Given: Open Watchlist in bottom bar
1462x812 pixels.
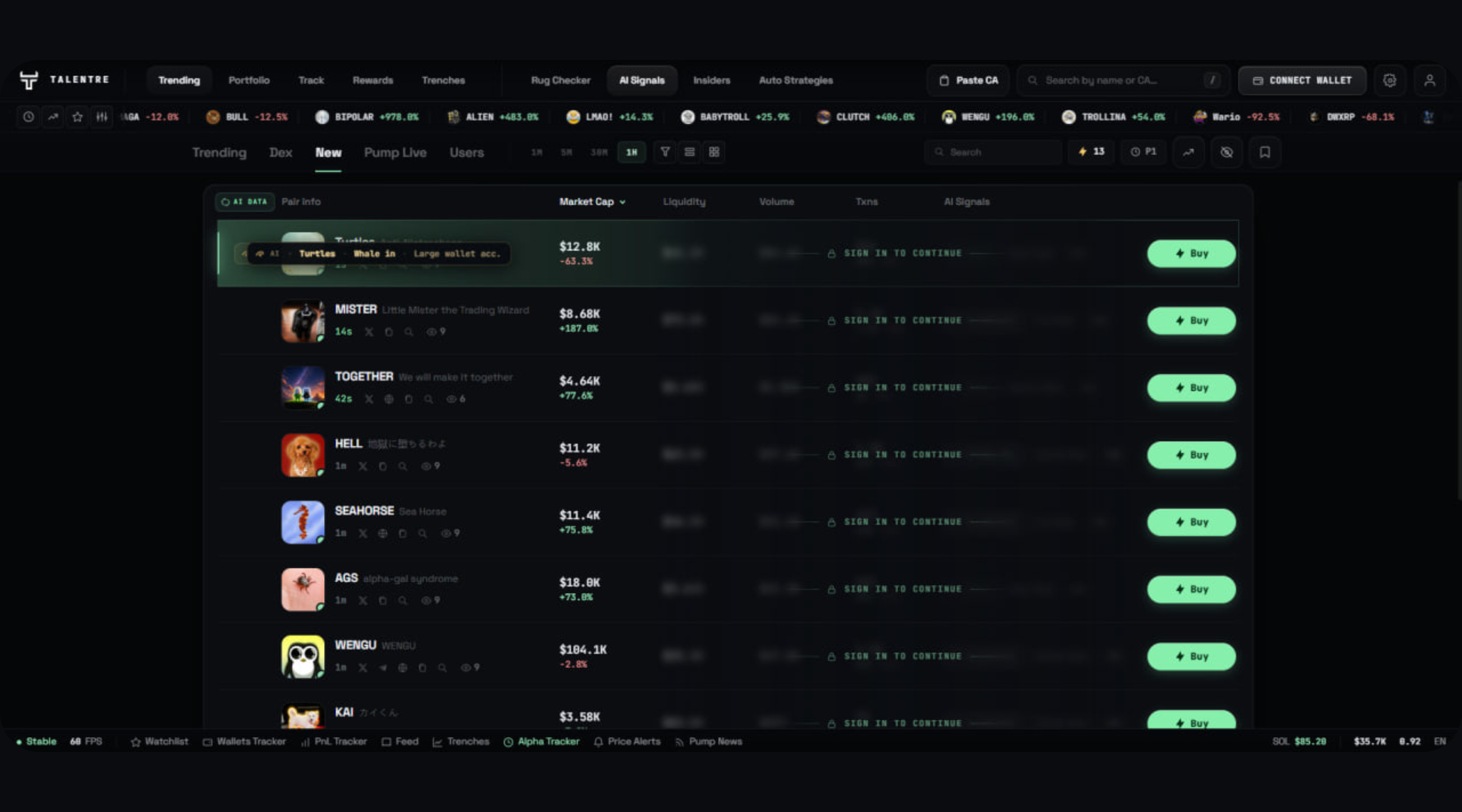Looking at the screenshot, I should (x=159, y=741).
